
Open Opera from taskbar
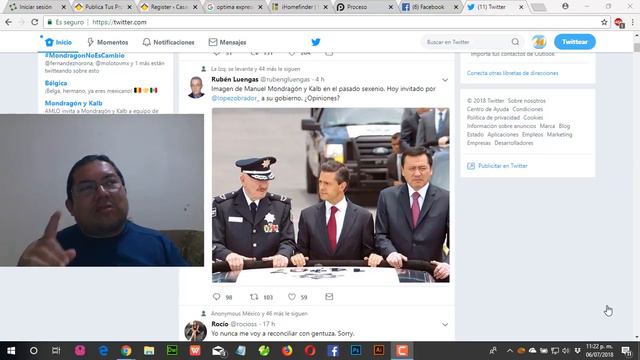tap(310, 351)
